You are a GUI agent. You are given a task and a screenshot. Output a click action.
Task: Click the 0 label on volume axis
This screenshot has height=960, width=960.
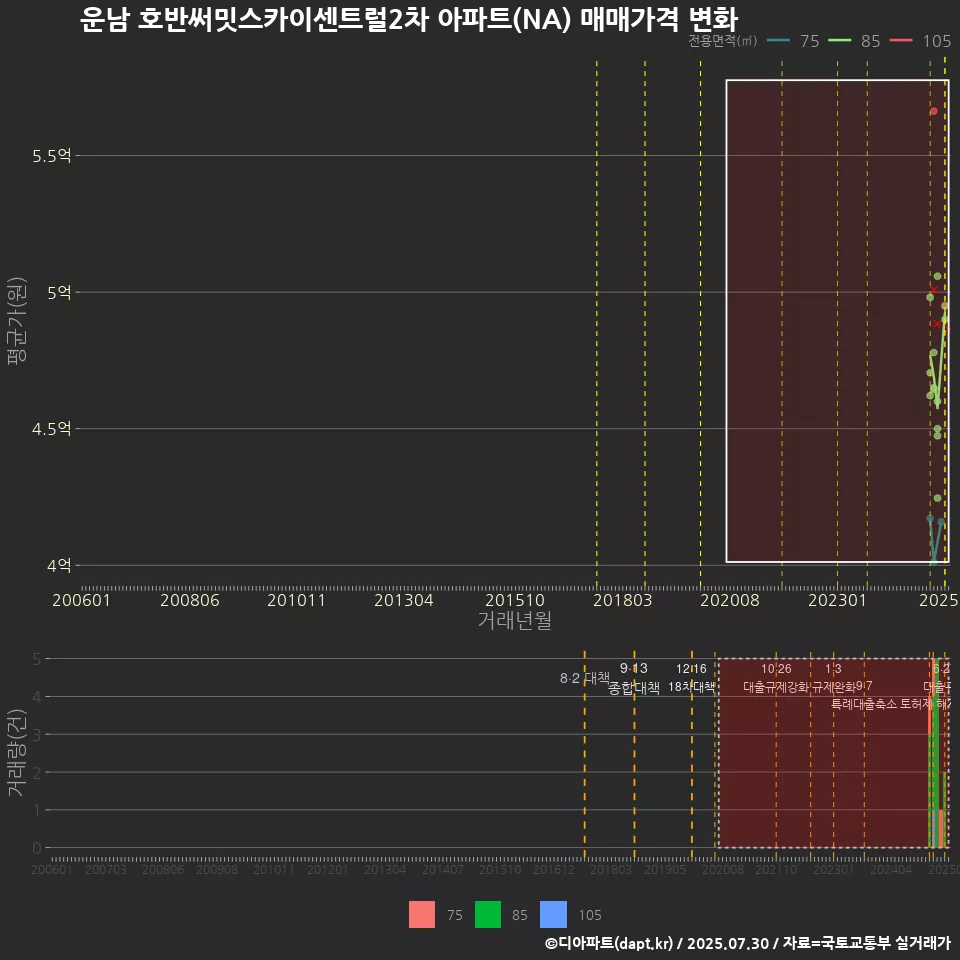pos(37,848)
